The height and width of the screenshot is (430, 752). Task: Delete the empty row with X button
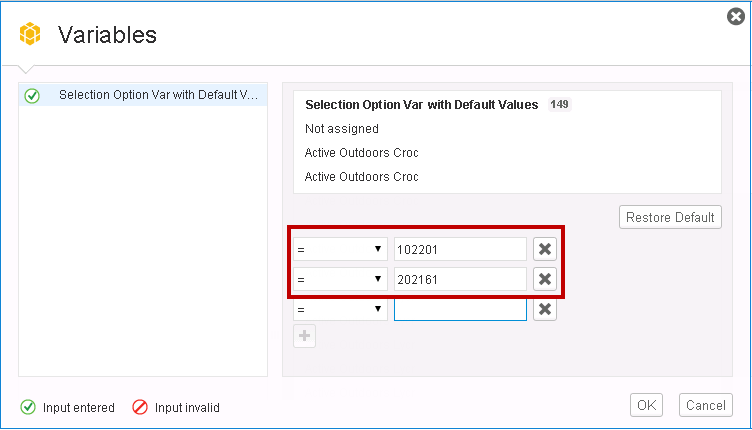pyautogui.click(x=545, y=309)
